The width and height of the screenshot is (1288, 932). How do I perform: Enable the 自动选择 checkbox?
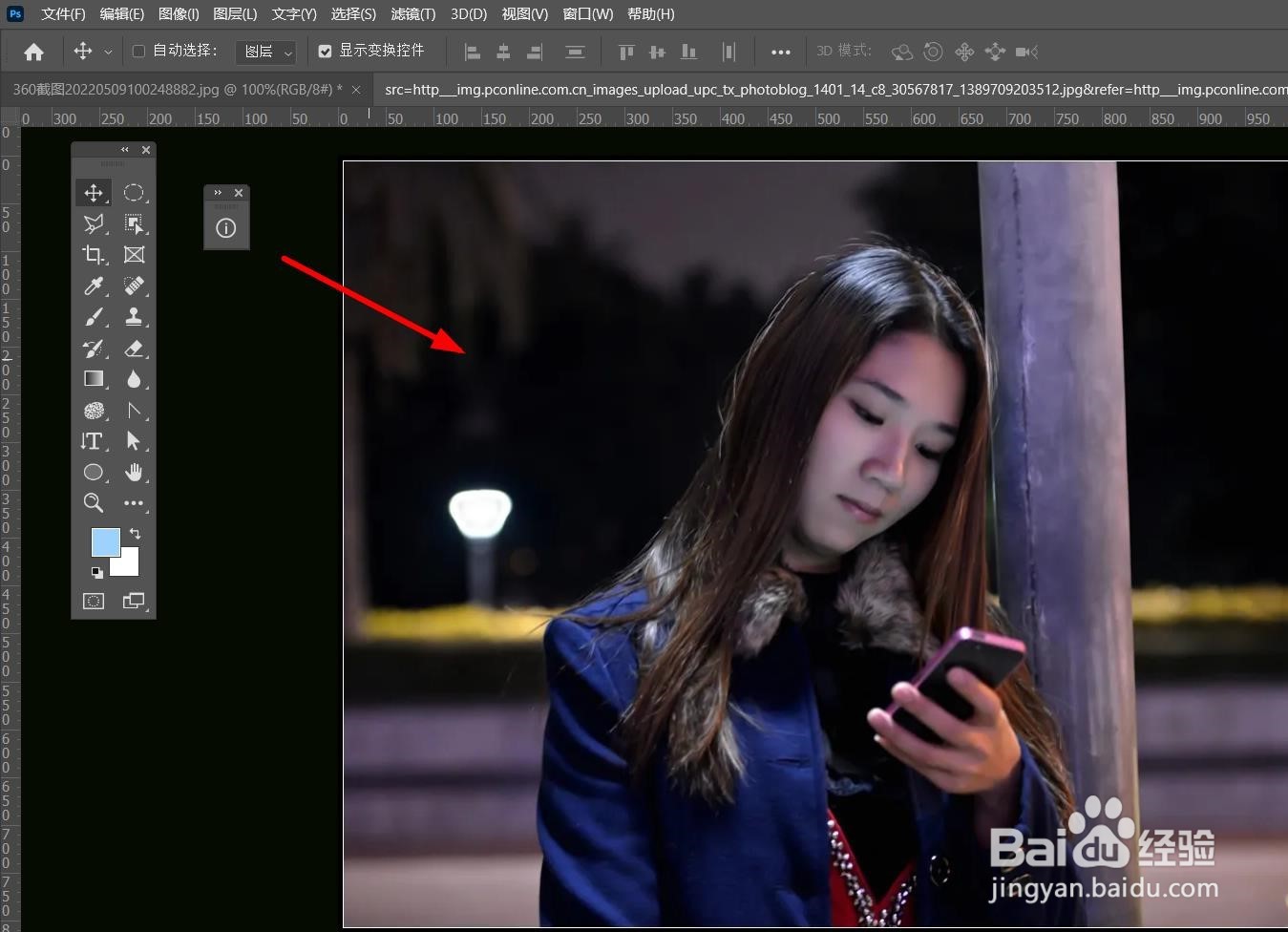click(138, 51)
